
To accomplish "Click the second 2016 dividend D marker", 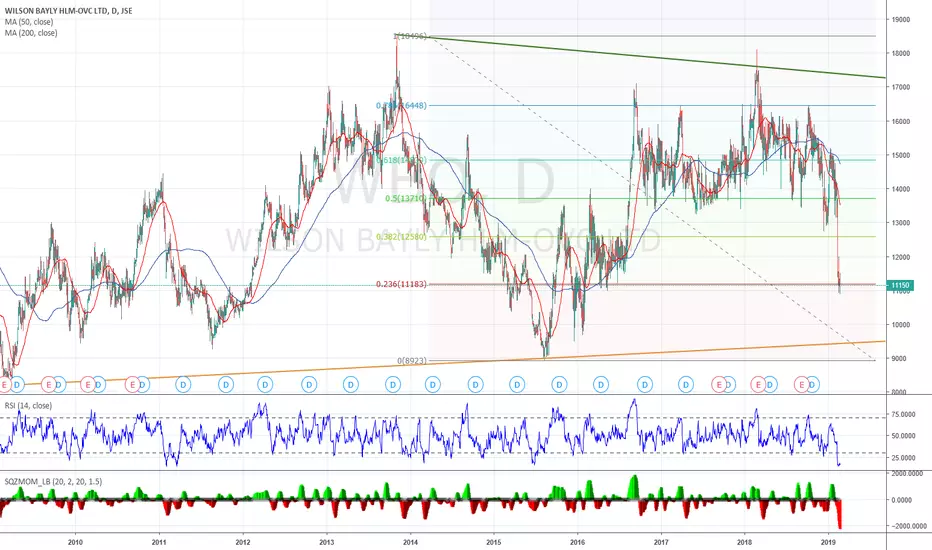I will click(x=645, y=385).
